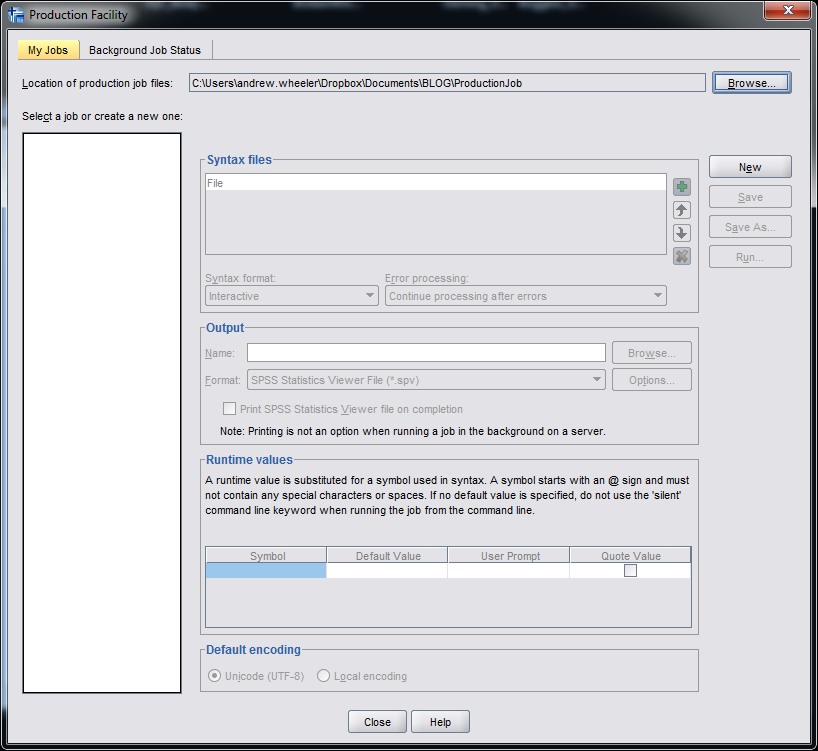Image resolution: width=818 pixels, height=751 pixels.
Task: Click the User Prompt column header
Action: tap(509, 555)
